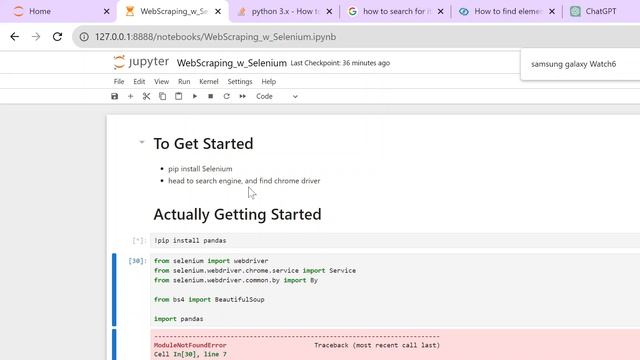
Task: Click the 'from selenium import webdriver' code line
Action: [x=211, y=261]
